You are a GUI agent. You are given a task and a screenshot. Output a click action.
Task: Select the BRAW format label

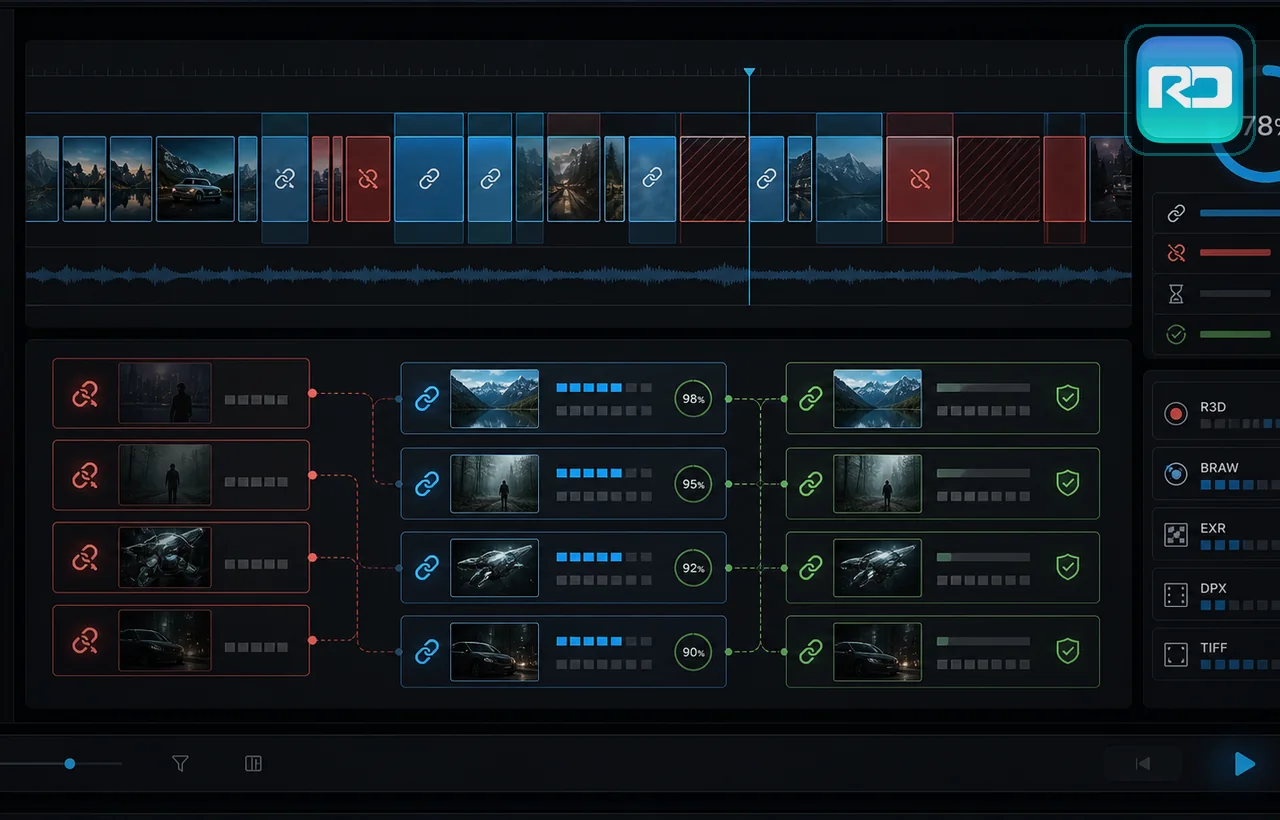1219,467
